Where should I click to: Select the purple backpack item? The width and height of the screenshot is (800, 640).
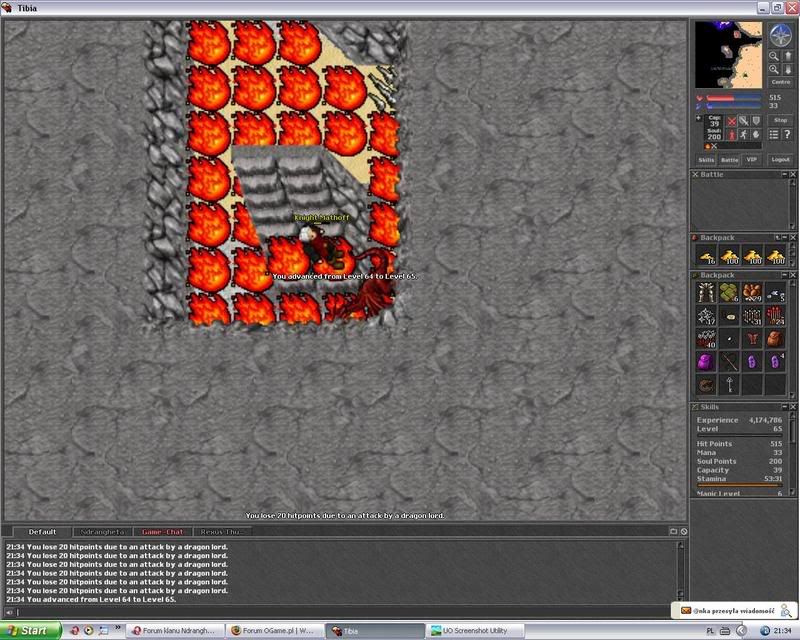[706, 362]
